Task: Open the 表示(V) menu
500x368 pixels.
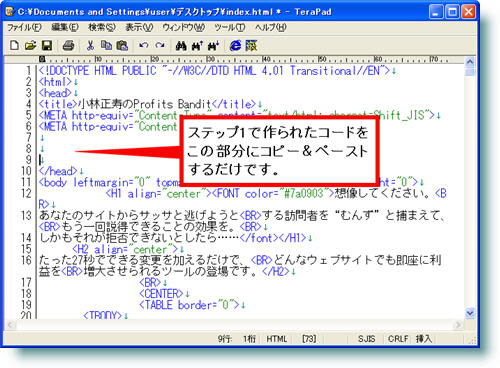Action: click(x=139, y=27)
